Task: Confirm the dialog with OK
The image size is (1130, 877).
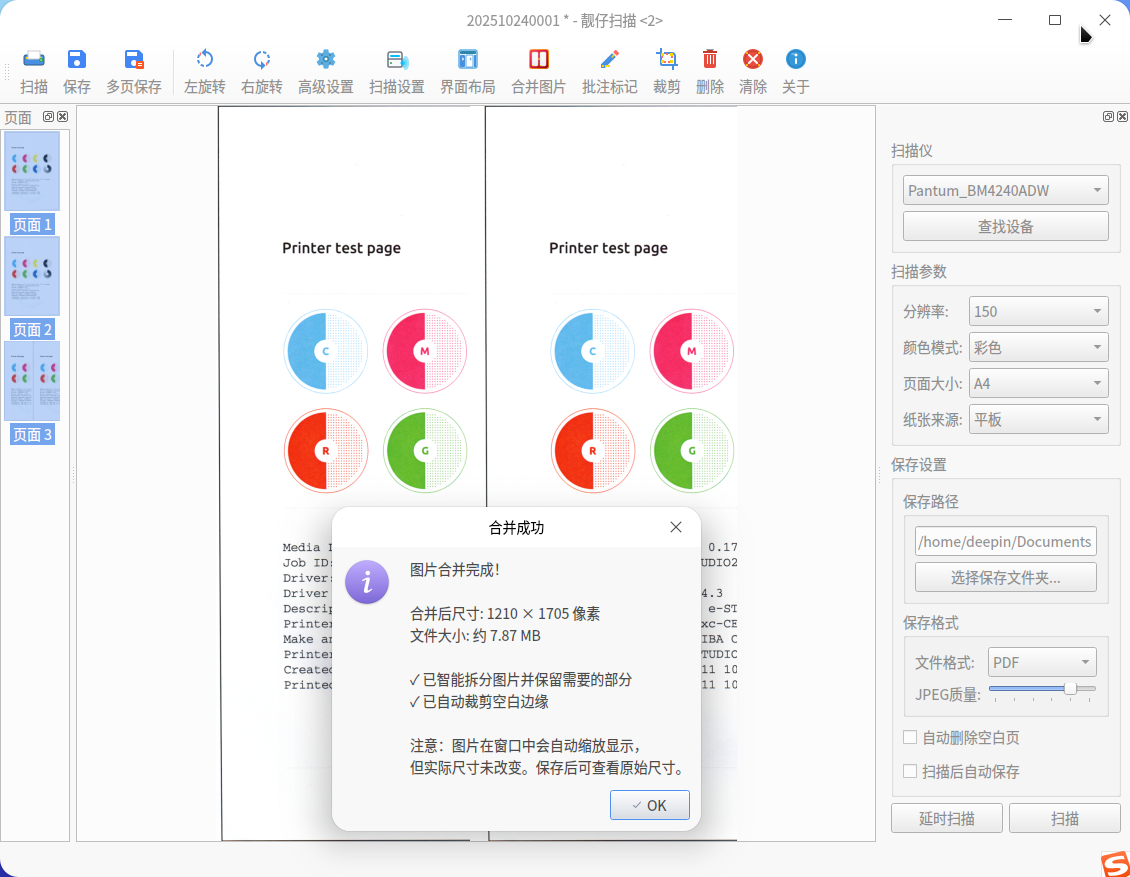Action: [649, 805]
